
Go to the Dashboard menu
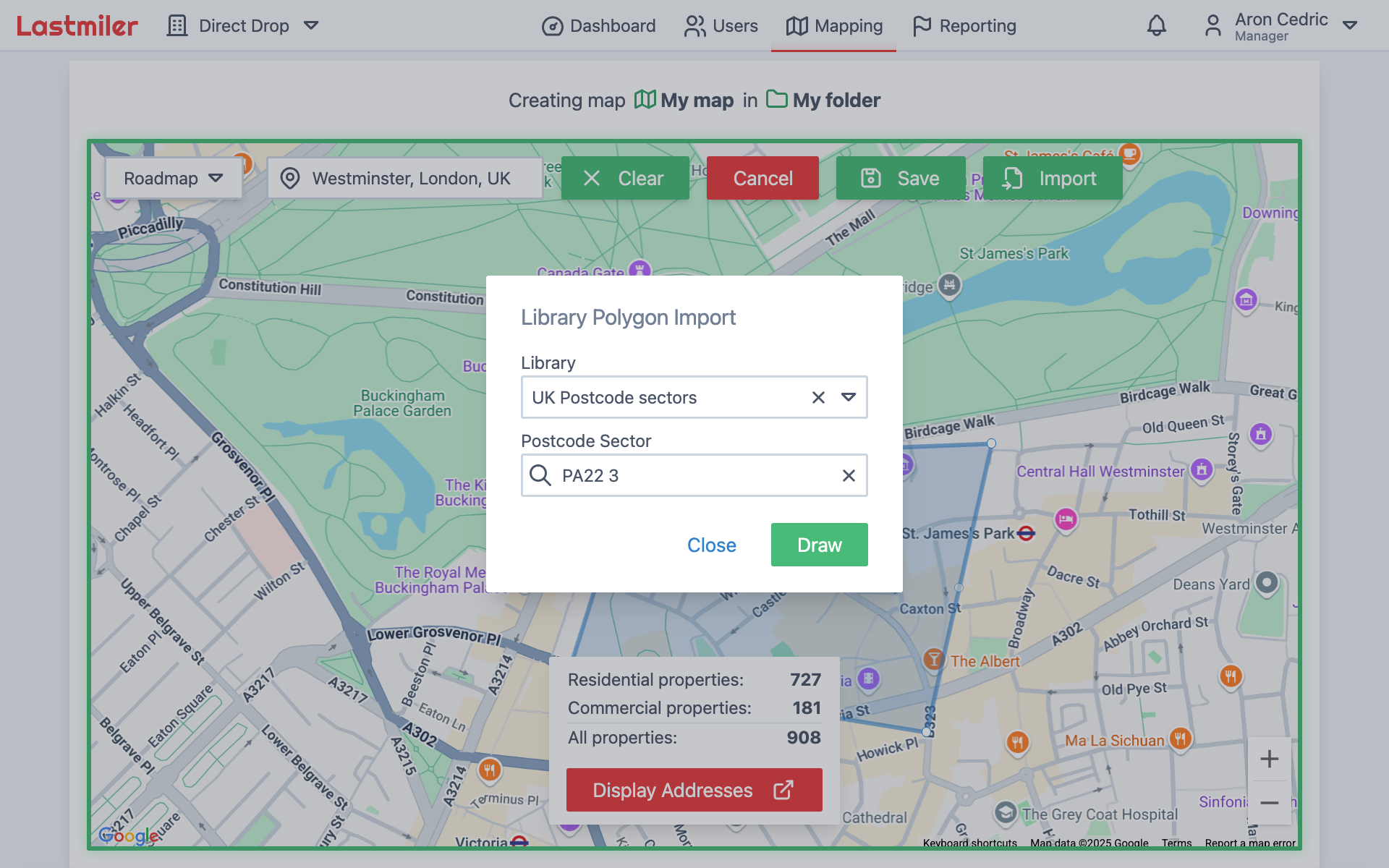[x=598, y=26]
